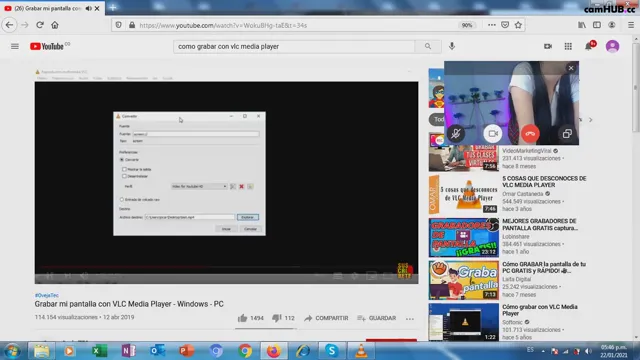The image size is (640, 360).
Task: Open the account avatar menu
Action: tap(612, 46)
